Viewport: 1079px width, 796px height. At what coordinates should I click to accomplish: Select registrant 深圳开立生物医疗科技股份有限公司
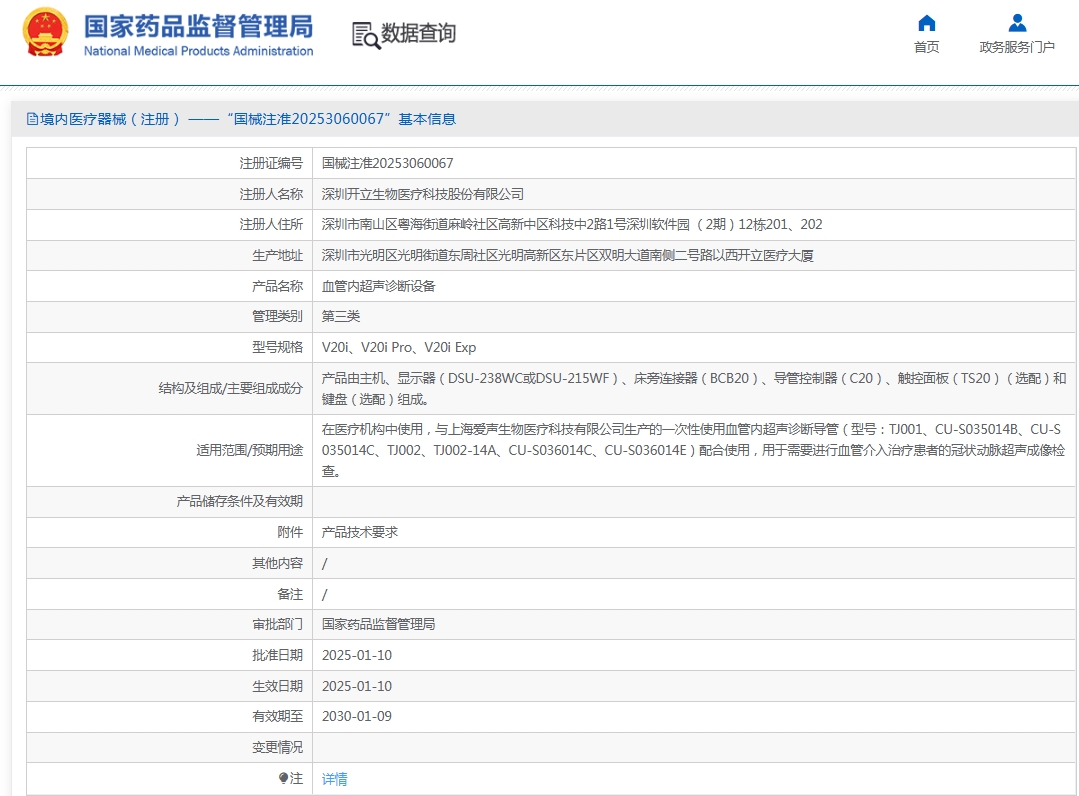coord(423,194)
